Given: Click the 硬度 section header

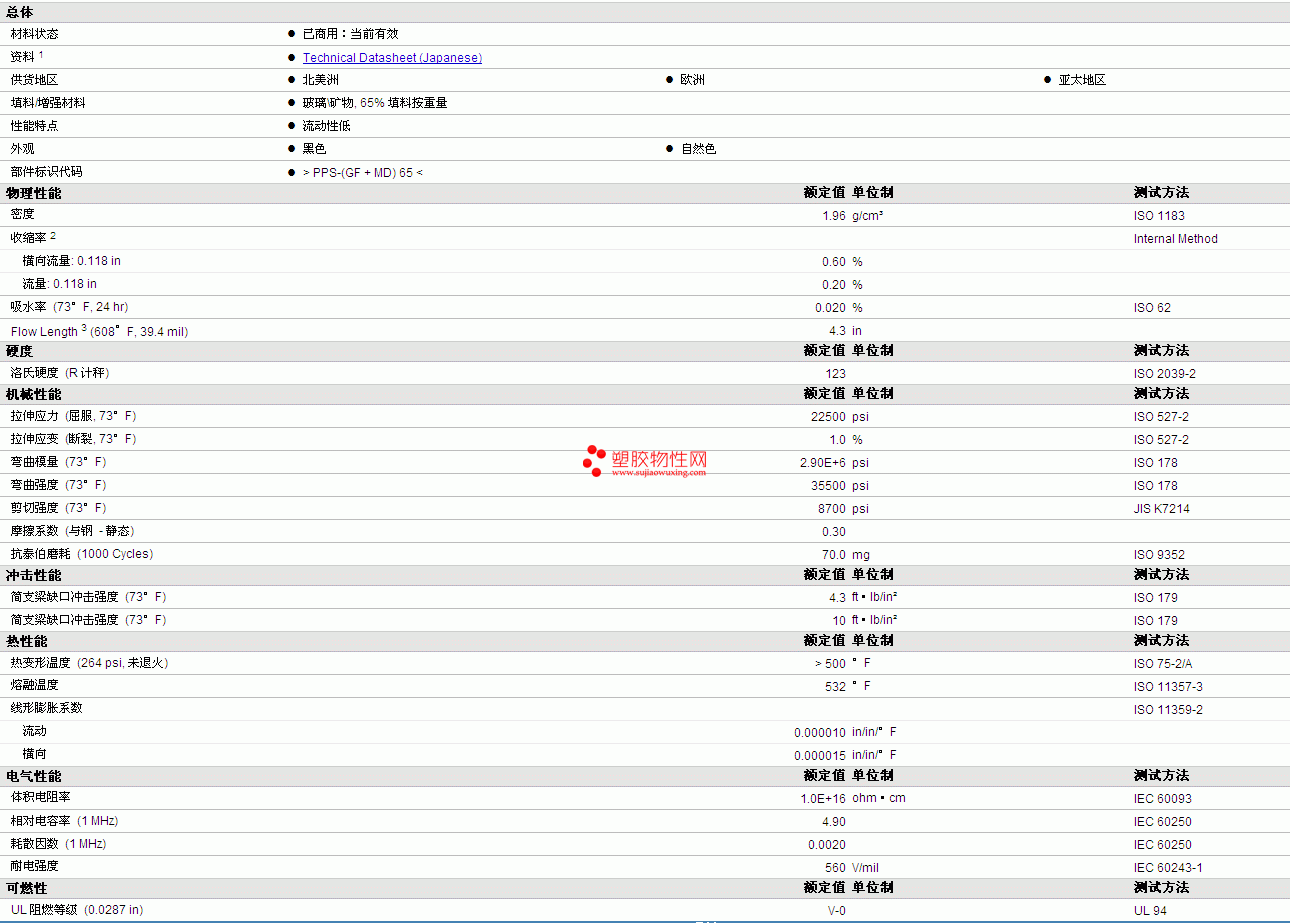Looking at the screenshot, I should 20,351.
